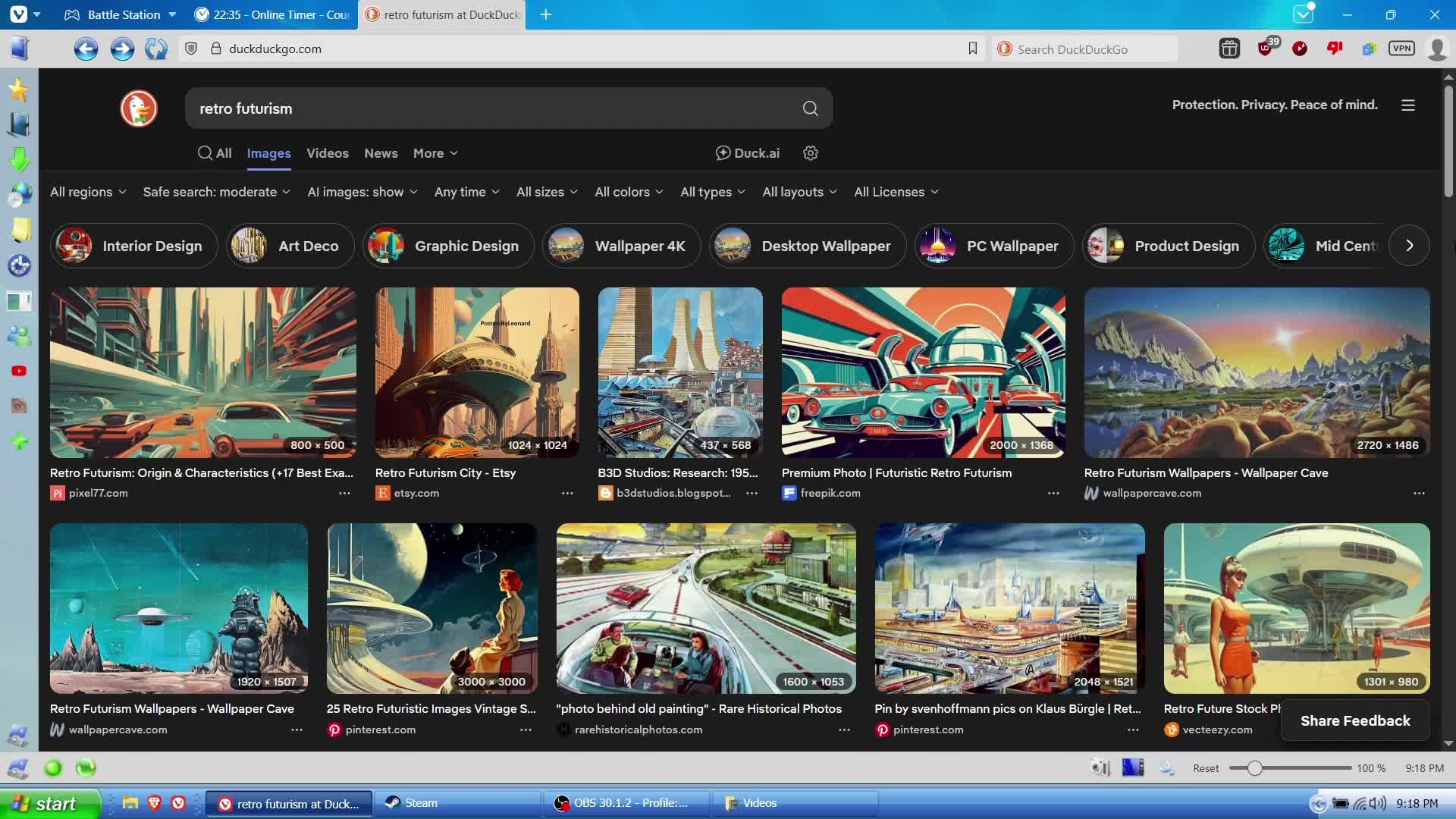Open the All colors filter dropdown
The width and height of the screenshot is (1456, 819).
(629, 192)
